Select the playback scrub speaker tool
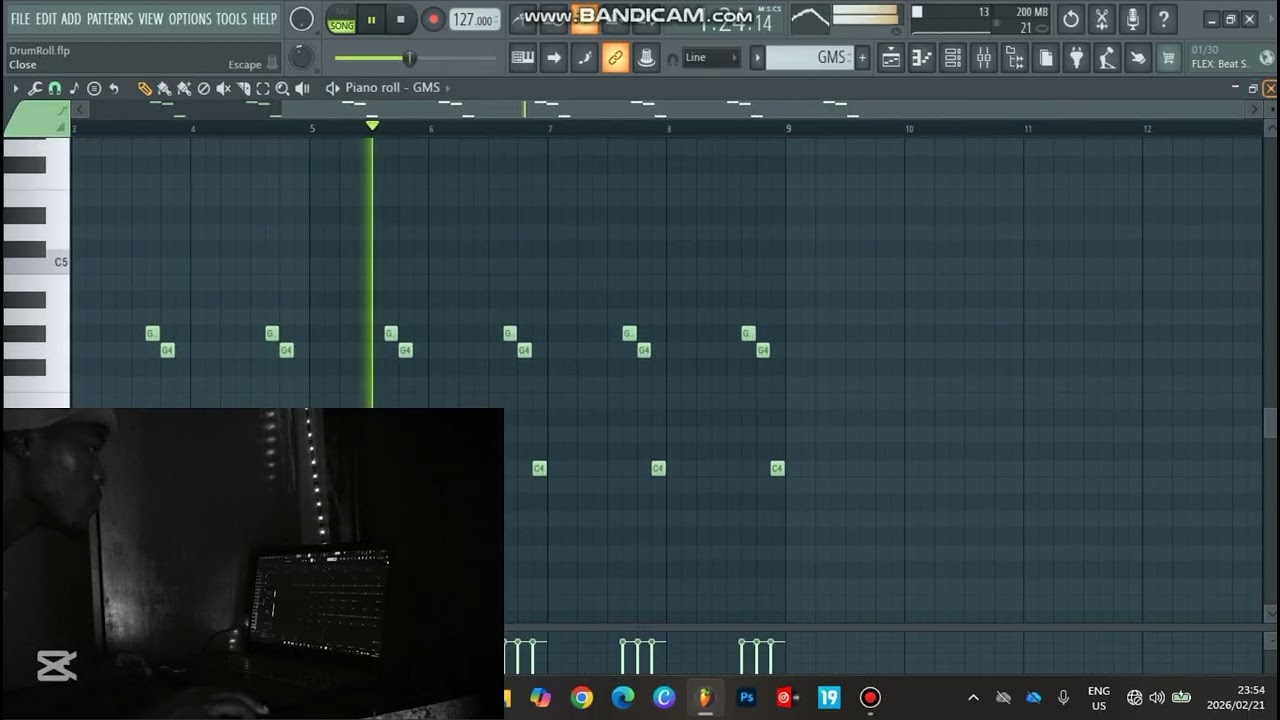Image resolution: width=1280 pixels, height=720 pixels. 302,88
